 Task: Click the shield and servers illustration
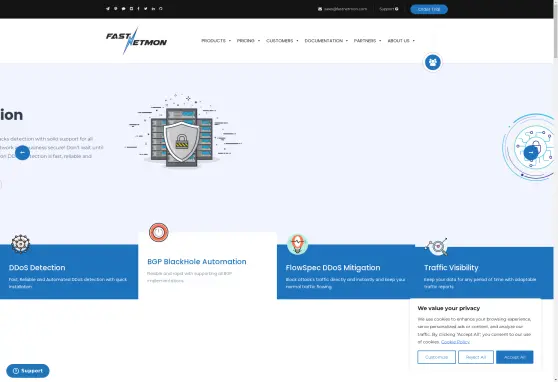pos(183,131)
